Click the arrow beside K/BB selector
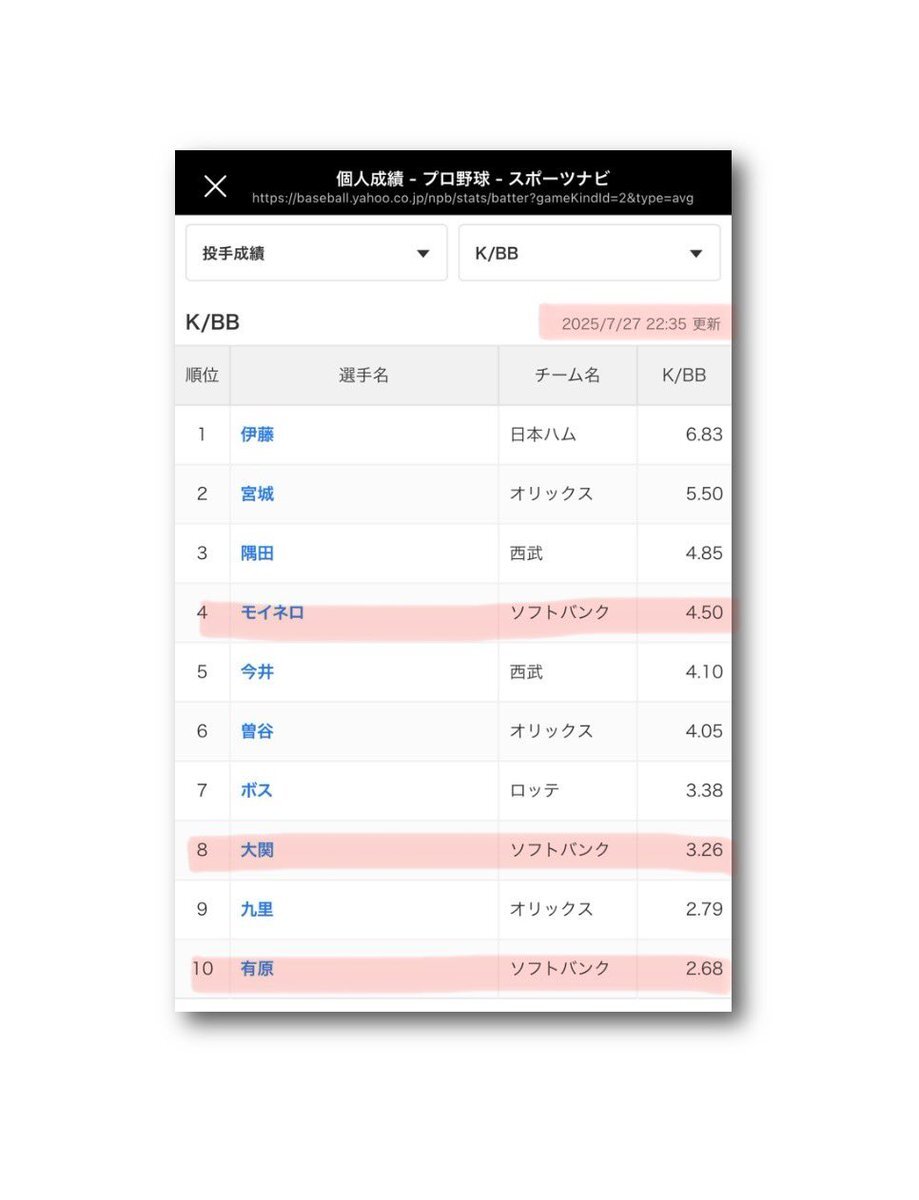Image resolution: width=919 pixels, height=1200 pixels. point(696,254)
